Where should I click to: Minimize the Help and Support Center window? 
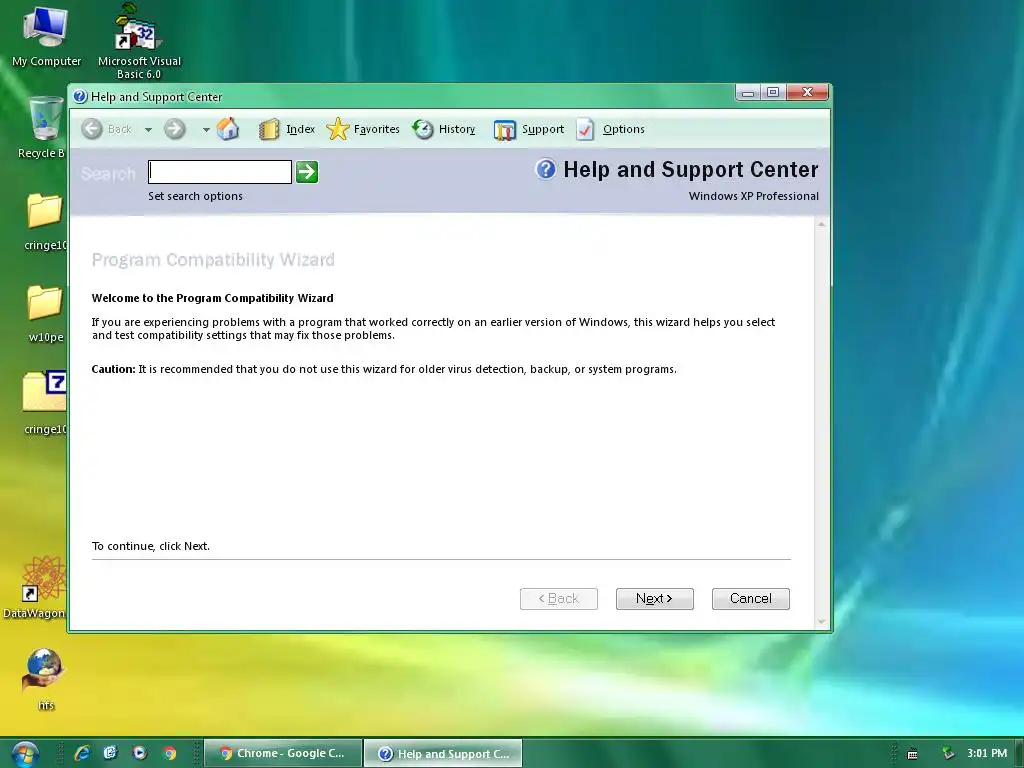[748, 93]
